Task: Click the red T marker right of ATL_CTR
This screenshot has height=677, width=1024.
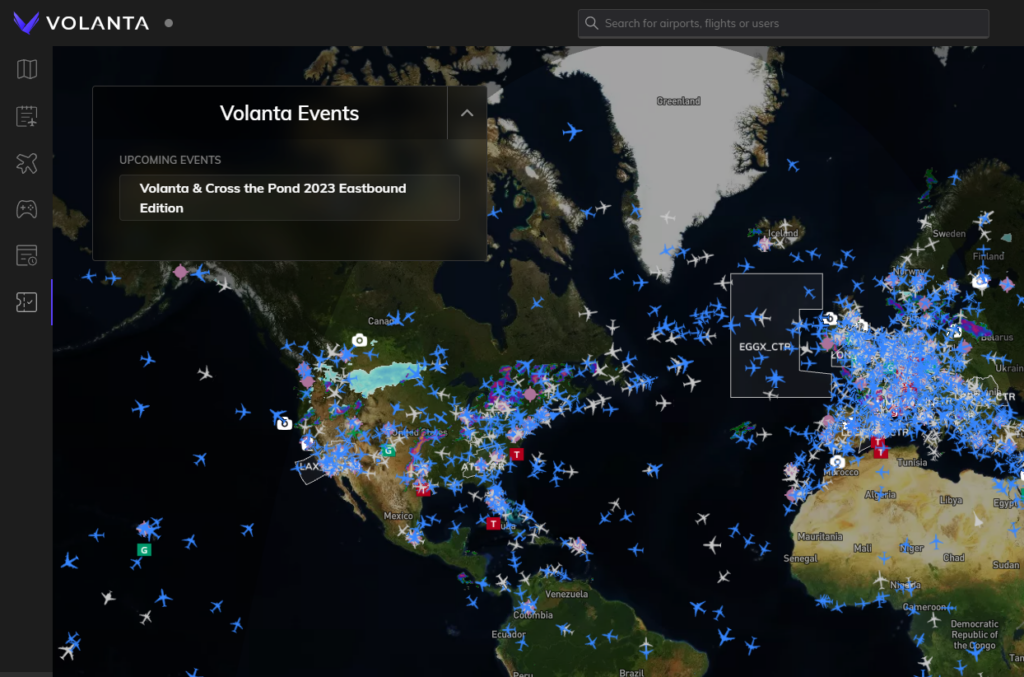Action: [517, 454]
